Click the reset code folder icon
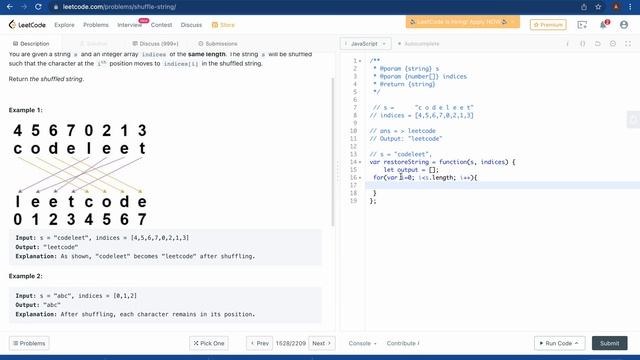The width and height of the screenshot is (640, 360). click(x=598, y=44)
